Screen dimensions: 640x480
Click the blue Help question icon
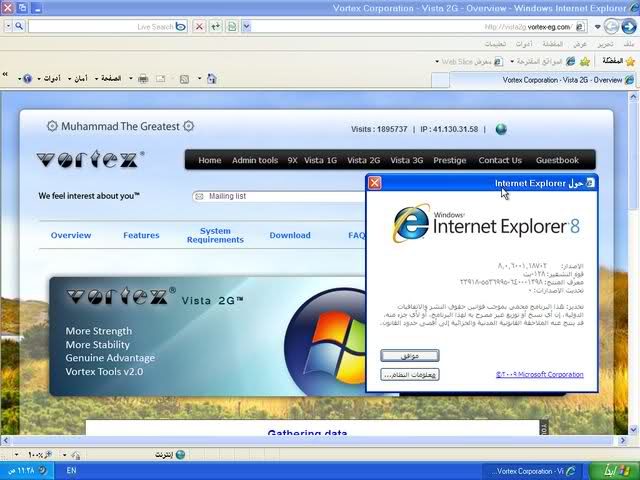pos(25,78)
